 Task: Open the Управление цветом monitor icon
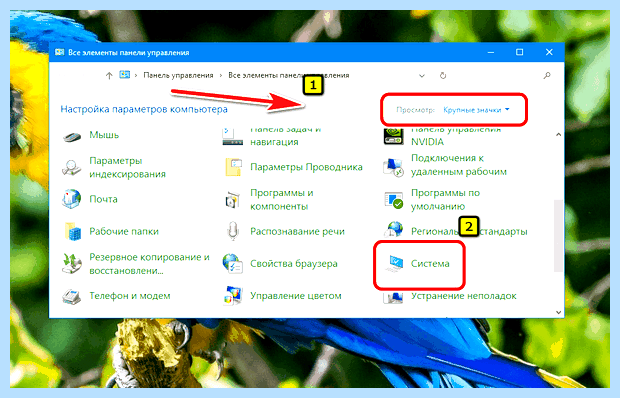click(232, 296)
